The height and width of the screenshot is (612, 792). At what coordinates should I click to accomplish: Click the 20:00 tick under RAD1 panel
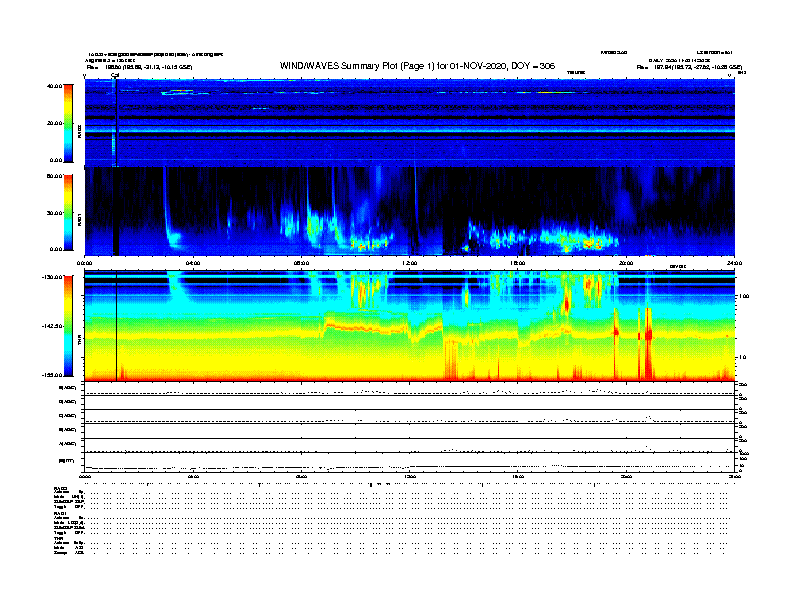(x=626, y=263)
